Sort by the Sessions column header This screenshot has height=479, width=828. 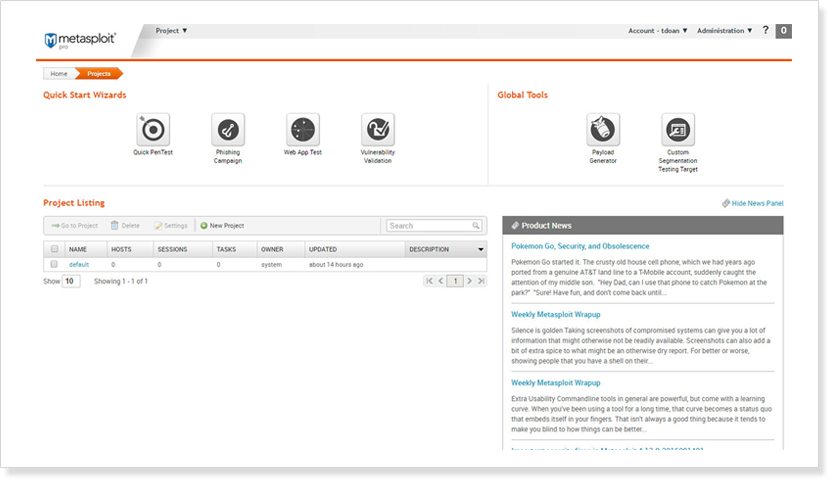click(x=172, y=249)
